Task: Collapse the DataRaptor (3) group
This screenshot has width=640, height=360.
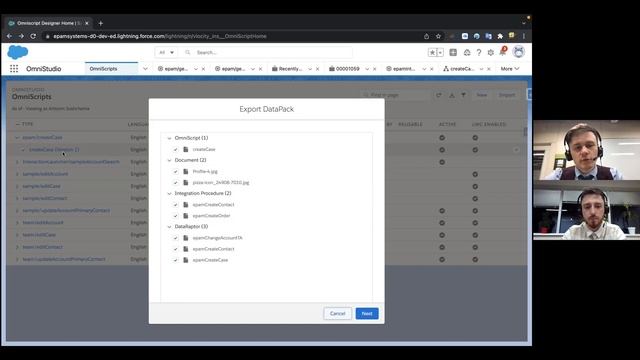Action: pos(169,227)
